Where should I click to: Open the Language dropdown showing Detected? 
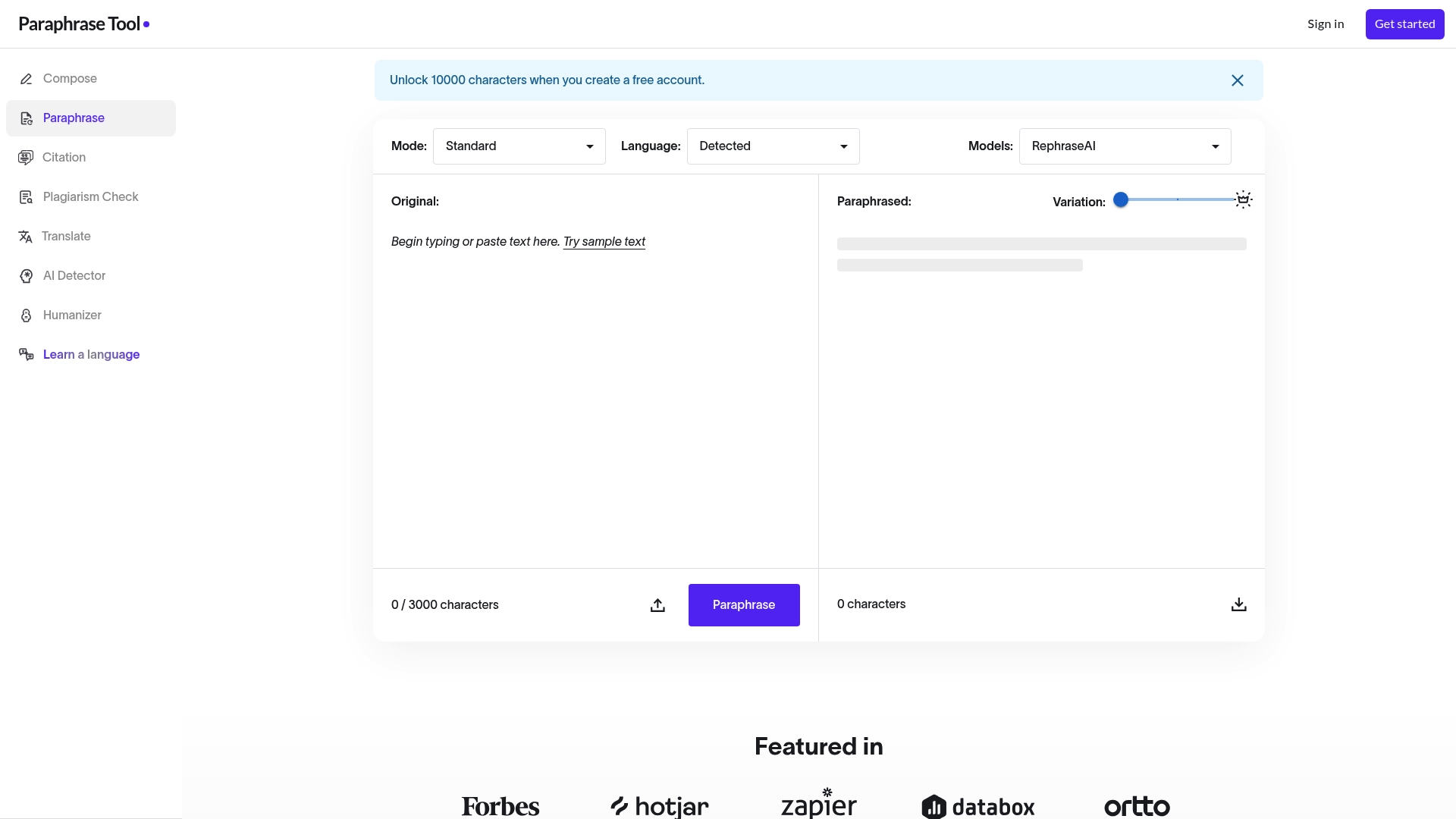click(x=772, y=146)
